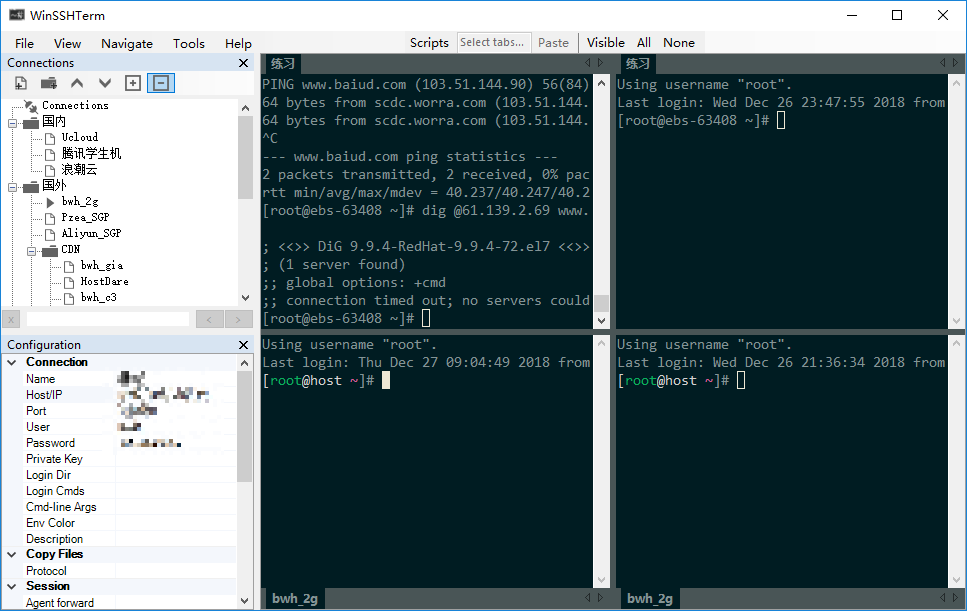Select the bottom-right bwh_2g terminal tab

[x=649, y=598]
